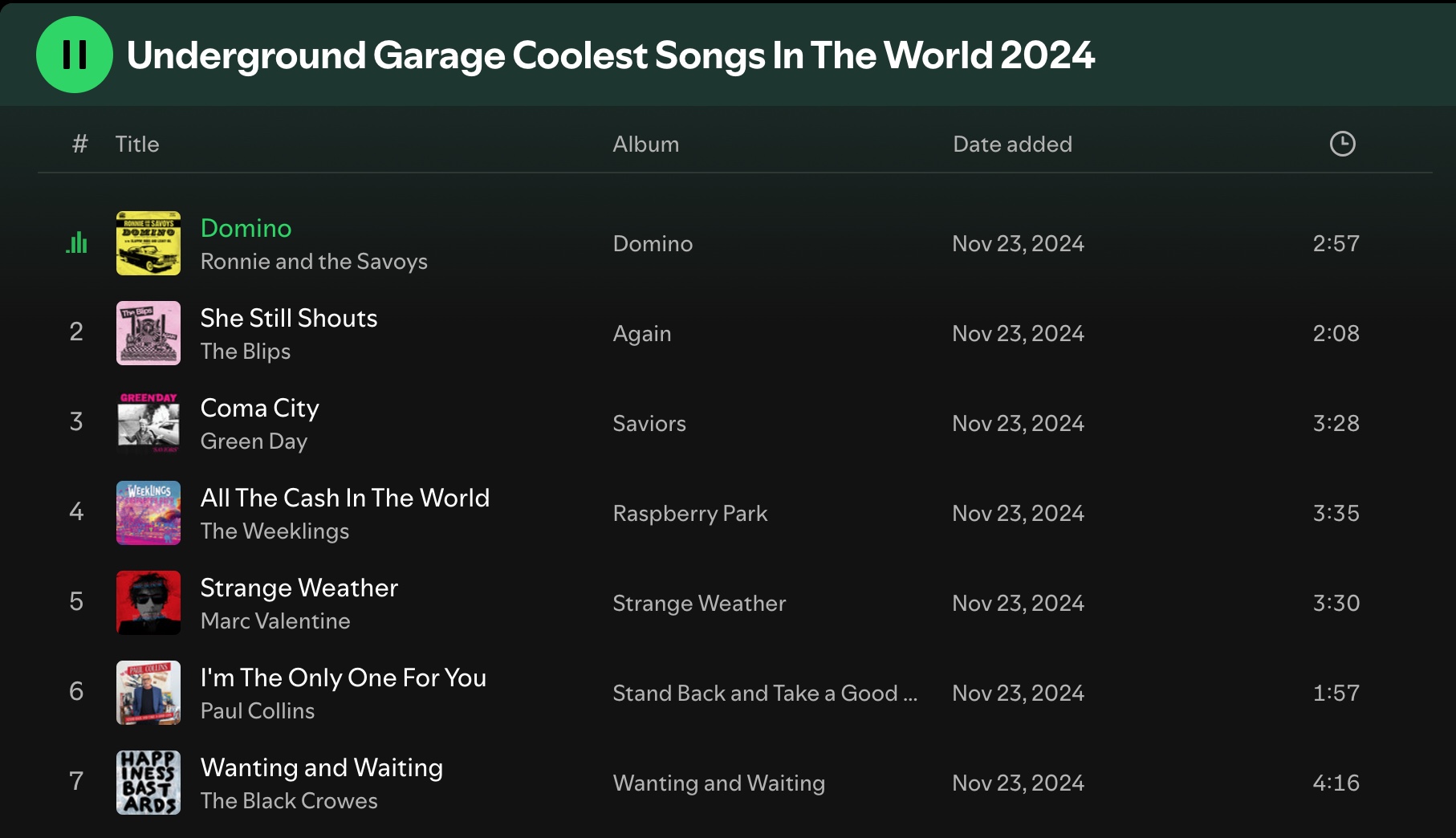The image size is (1456, 838).
Task: Open the Saviors album link
Action: tap(649, 423)
